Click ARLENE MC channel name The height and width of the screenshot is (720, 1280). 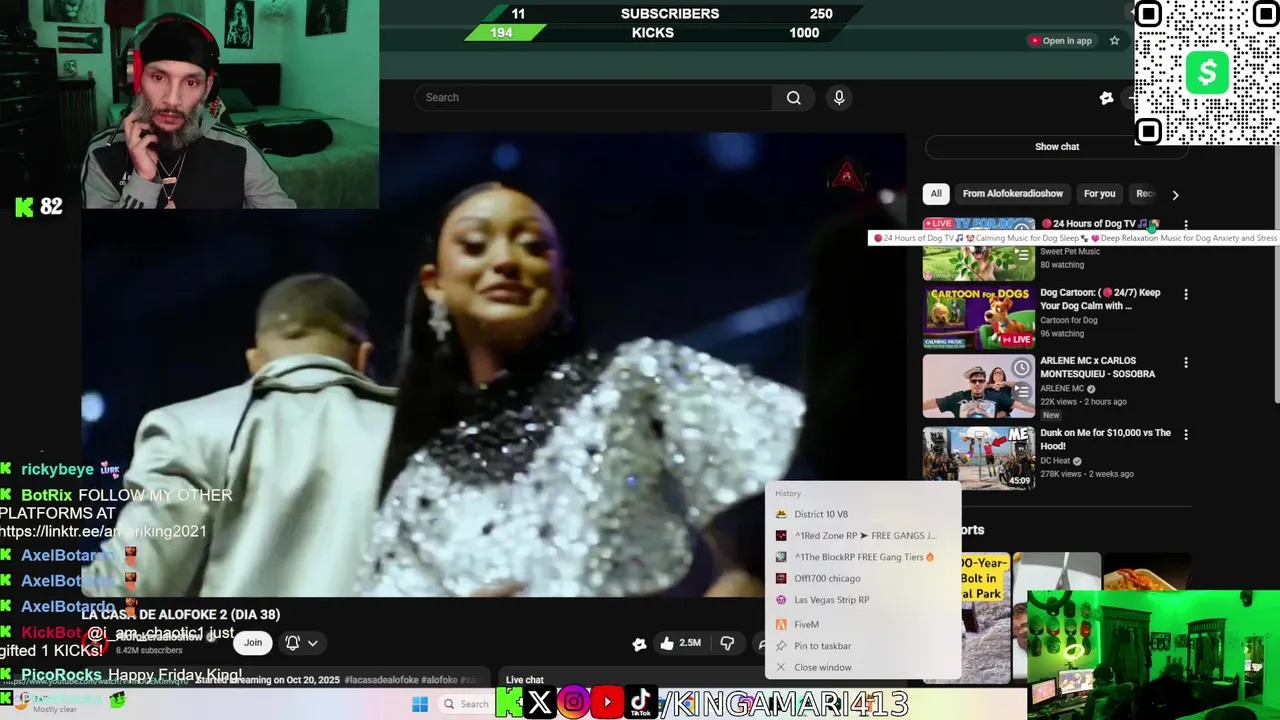tap(1061, 389)
